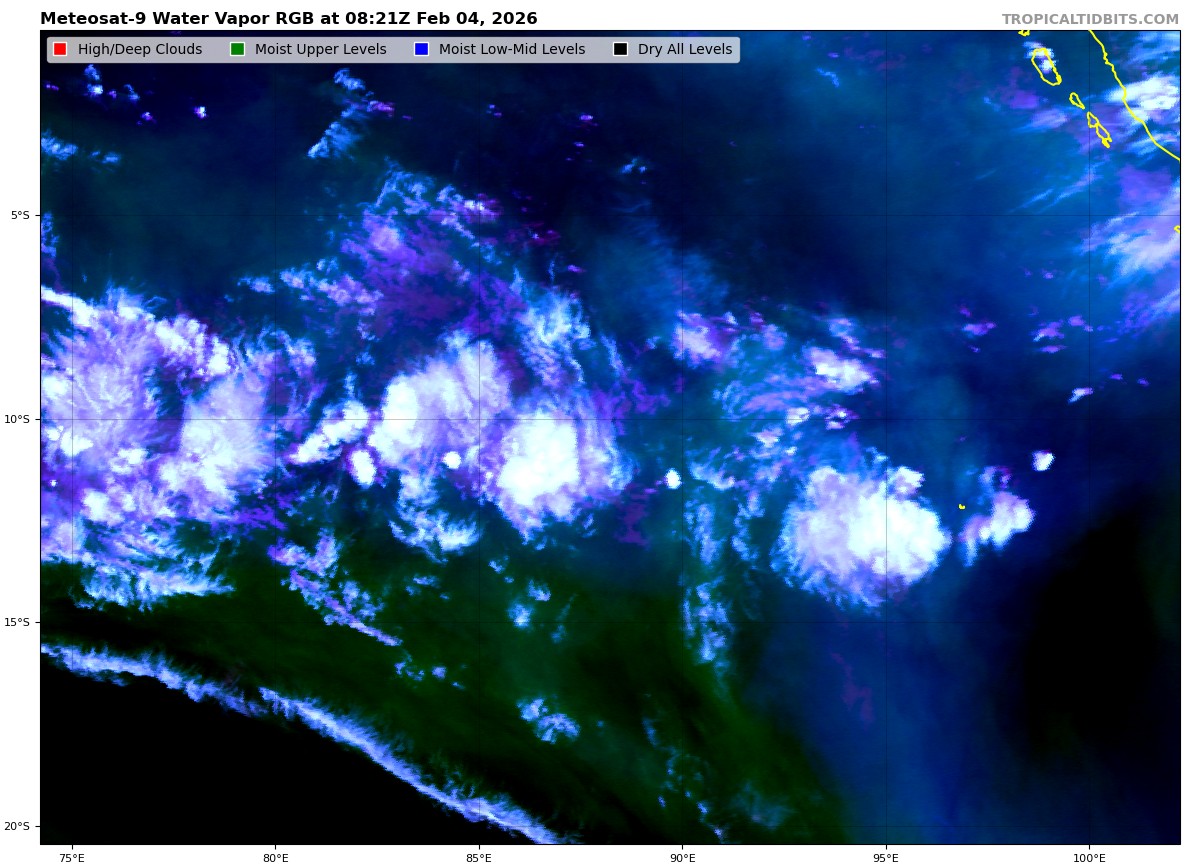Screen dimensions: 1200x867
Task: Select the Dry All Levels legend text
Action: pos(684,50)
